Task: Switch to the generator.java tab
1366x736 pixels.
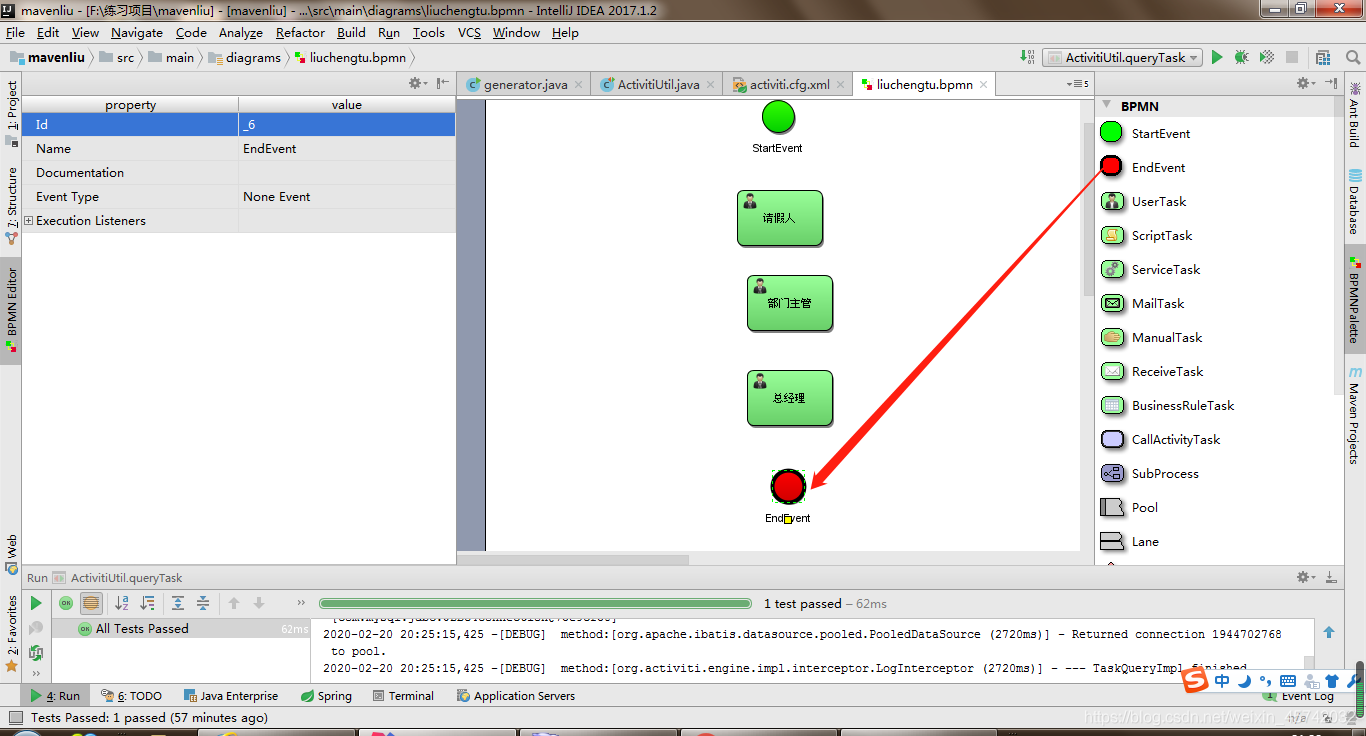Action: pyautogui.click(x=524, y=85)
